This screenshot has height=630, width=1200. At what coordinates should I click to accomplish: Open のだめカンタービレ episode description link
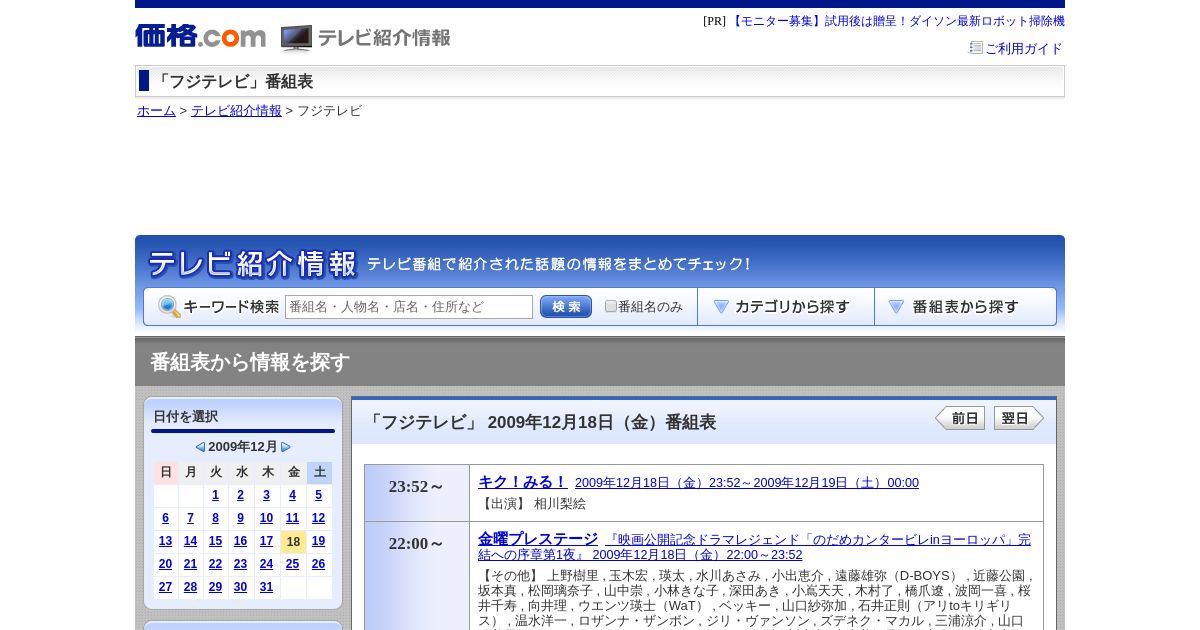(754, 547)
